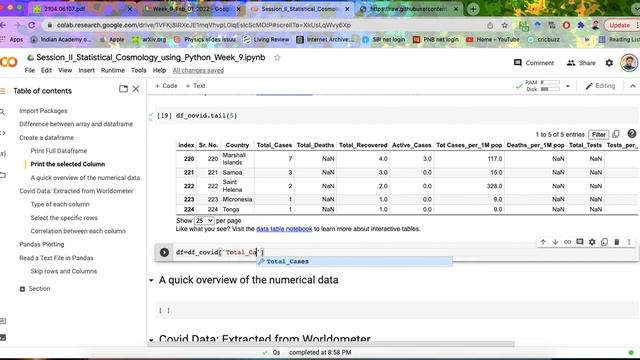Open the Runtime menu
Screen dimensions: 640x360
(x=113, y=70)
